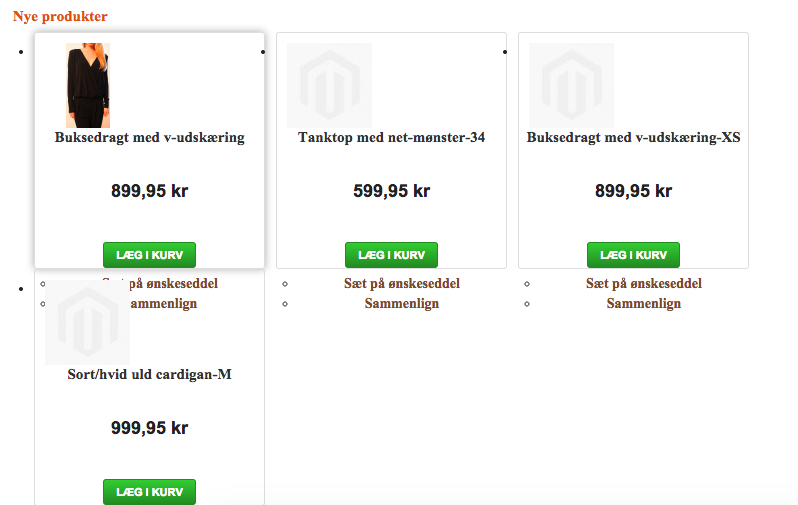798x505 pixels.
Task: Click the 599,95 kr Tanktop price
Action: point(391,191)
